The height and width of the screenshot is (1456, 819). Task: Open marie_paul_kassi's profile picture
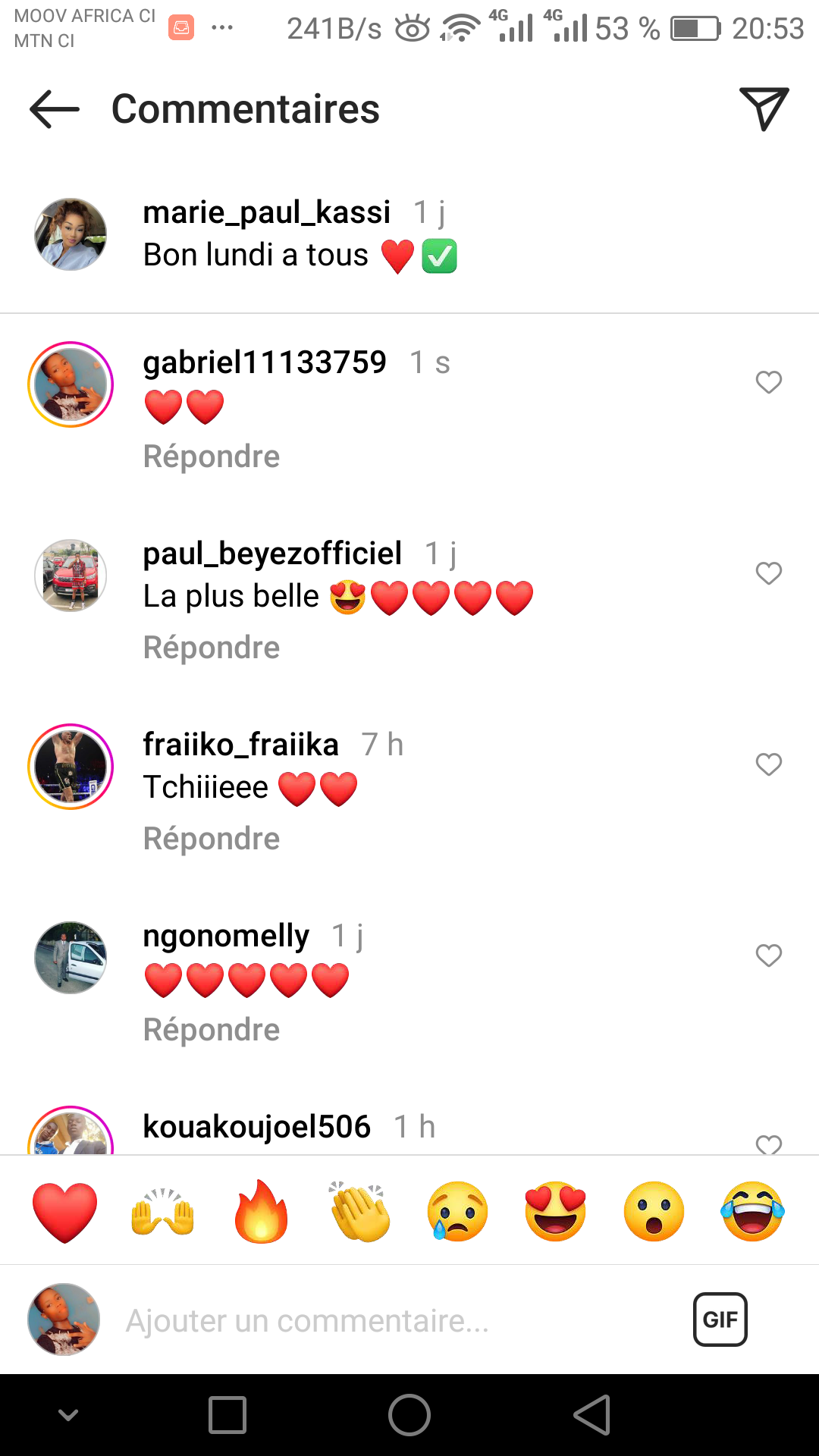[71, 234]
